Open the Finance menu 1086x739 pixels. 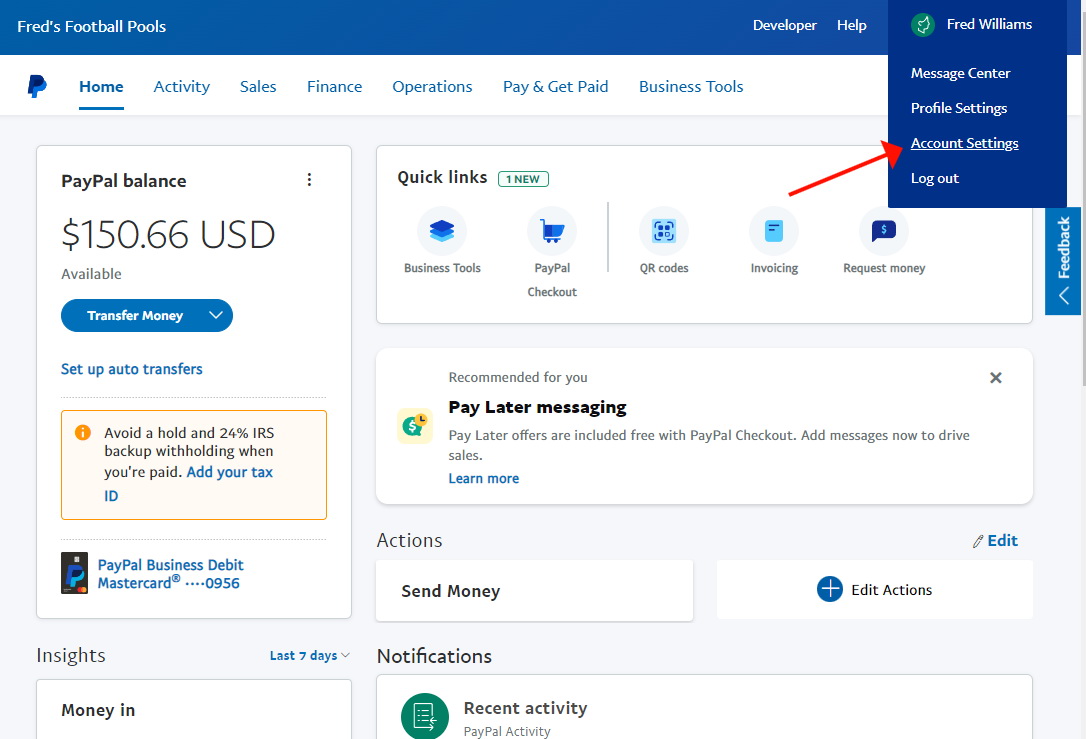(x=335, y=87)
